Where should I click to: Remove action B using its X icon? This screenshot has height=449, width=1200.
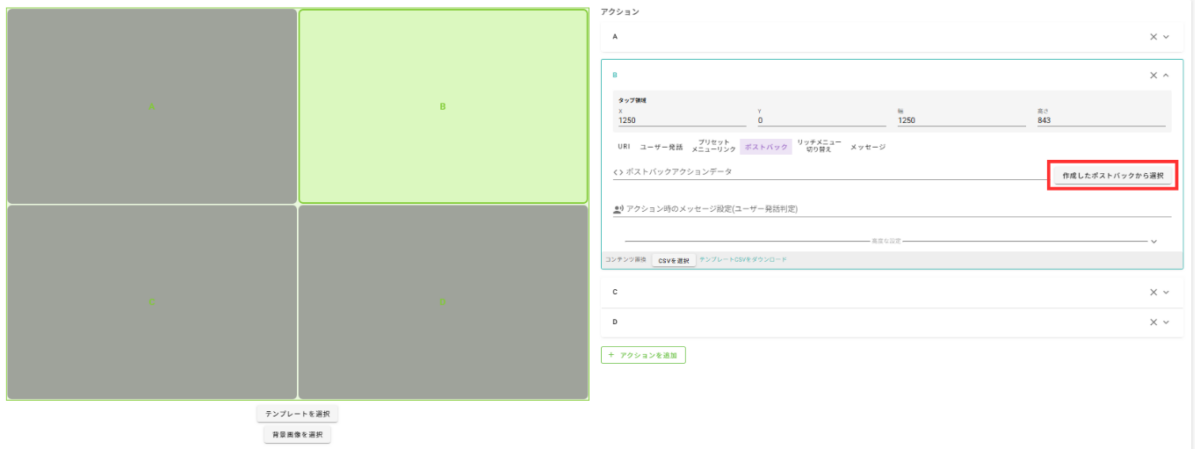coord(1153,75)
